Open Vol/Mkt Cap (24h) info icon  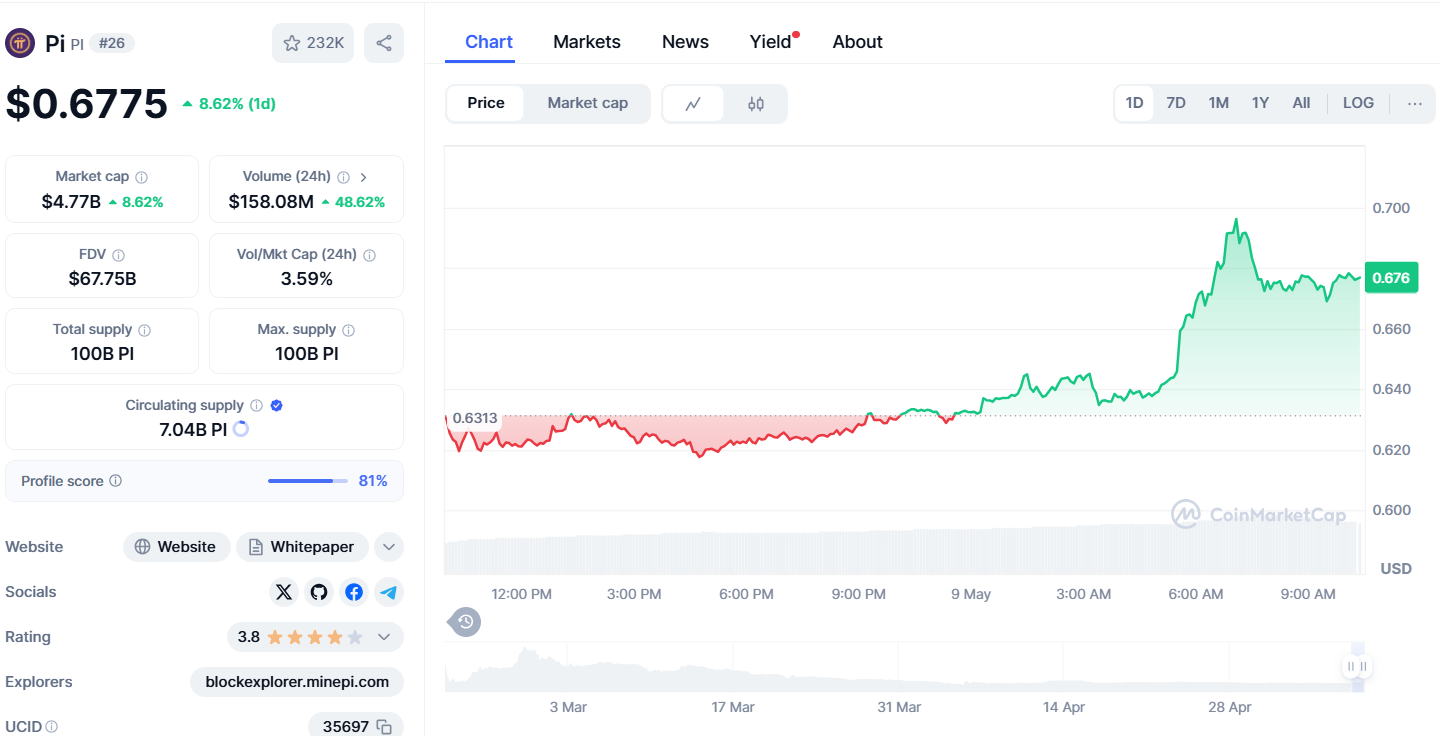pyautogui.click(x=369, y=255)
